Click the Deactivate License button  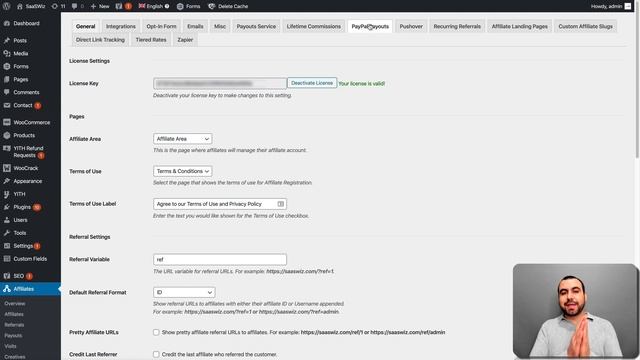[312, 83]
